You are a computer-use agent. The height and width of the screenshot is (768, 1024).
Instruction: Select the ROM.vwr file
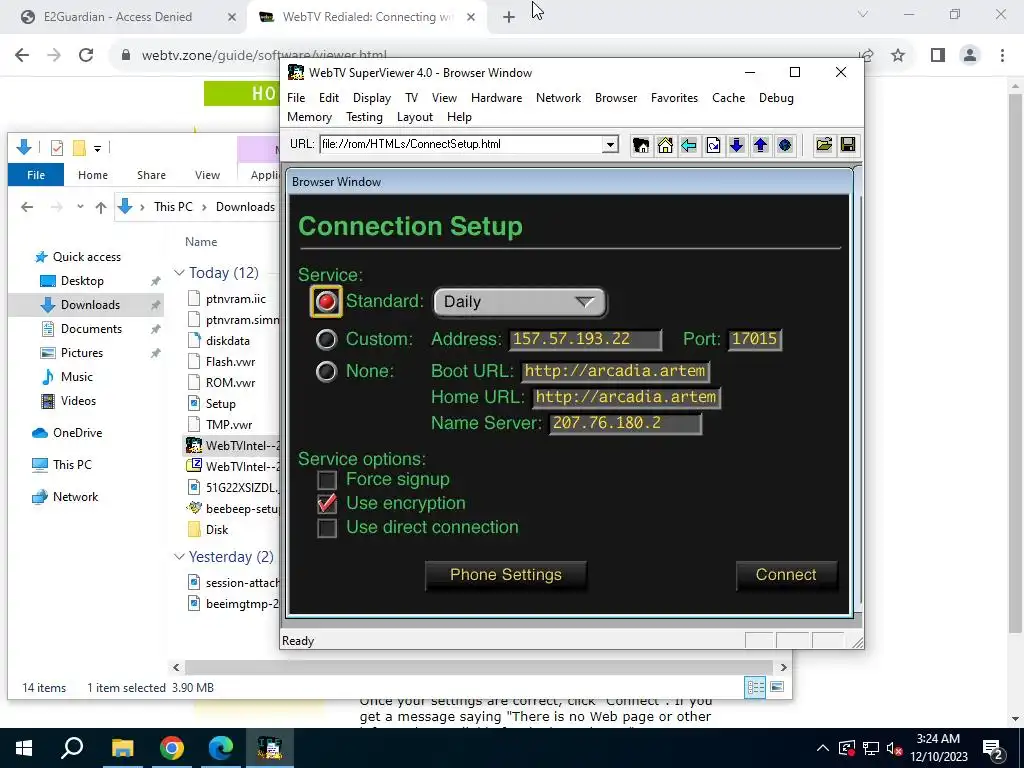tap(230, 383)
